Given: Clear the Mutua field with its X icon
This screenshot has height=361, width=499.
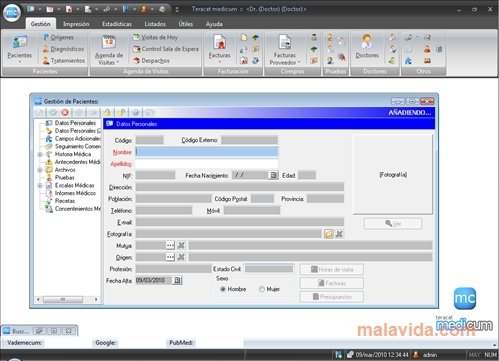Looking at the screenshot, I should click(181, 246).
